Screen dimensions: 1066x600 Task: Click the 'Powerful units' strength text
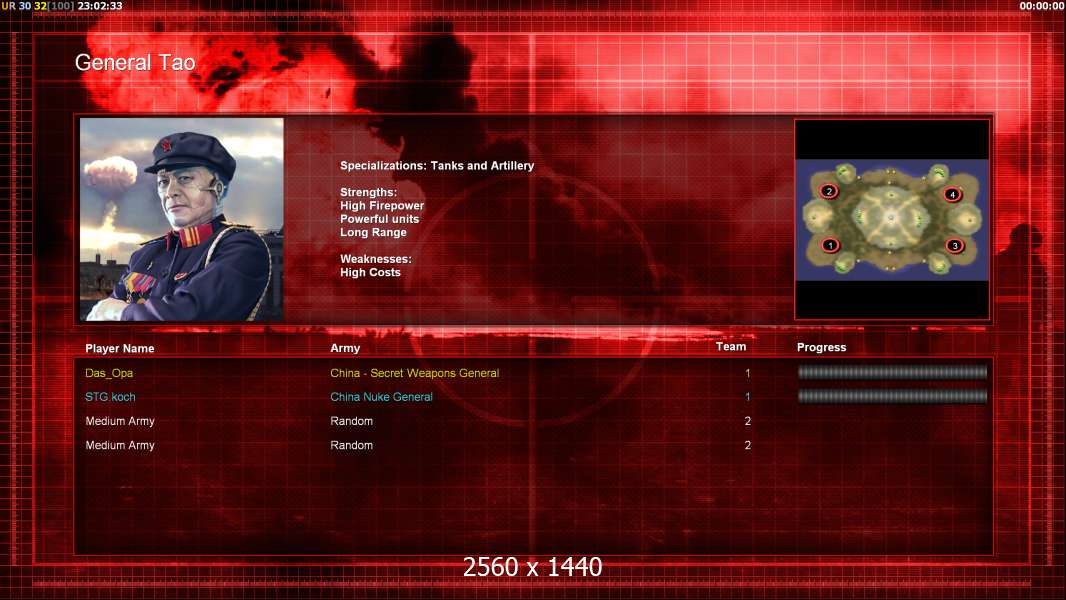379,219
